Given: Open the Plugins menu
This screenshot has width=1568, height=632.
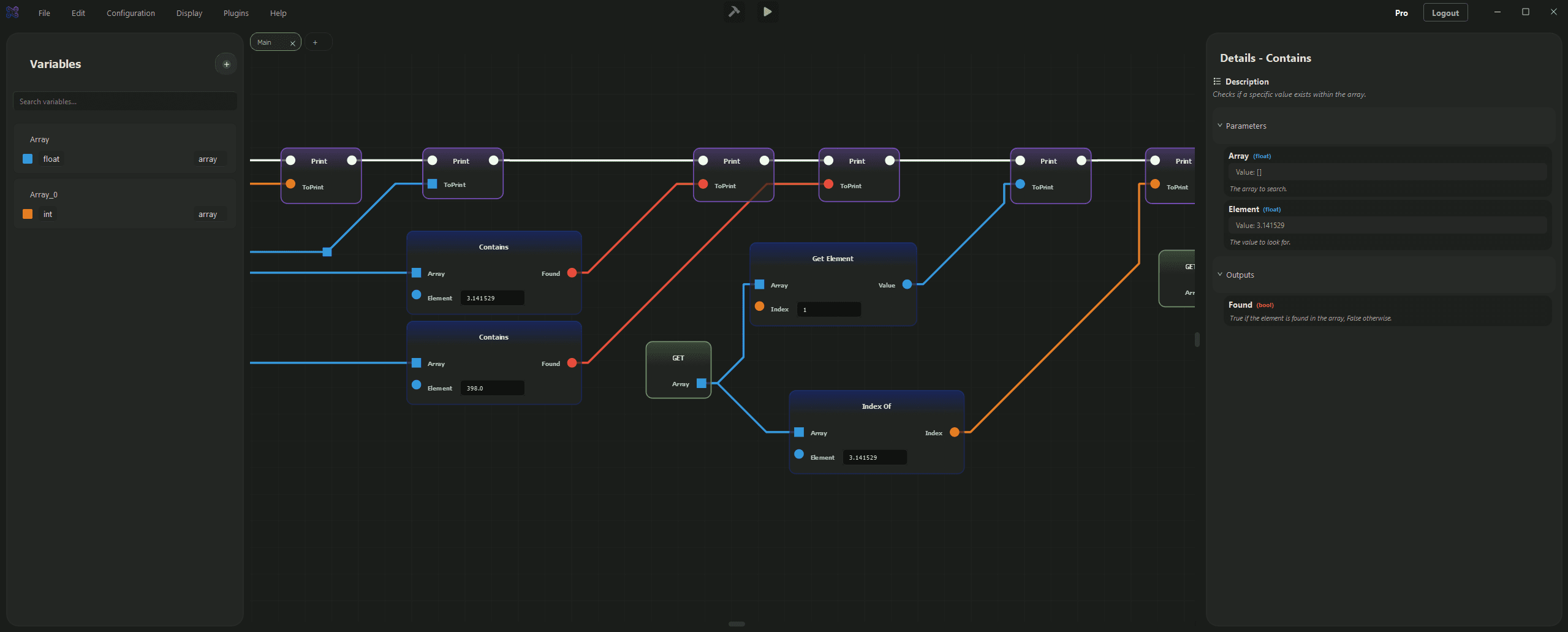Looking at the screenshot, I should click(x=235, y=12).
